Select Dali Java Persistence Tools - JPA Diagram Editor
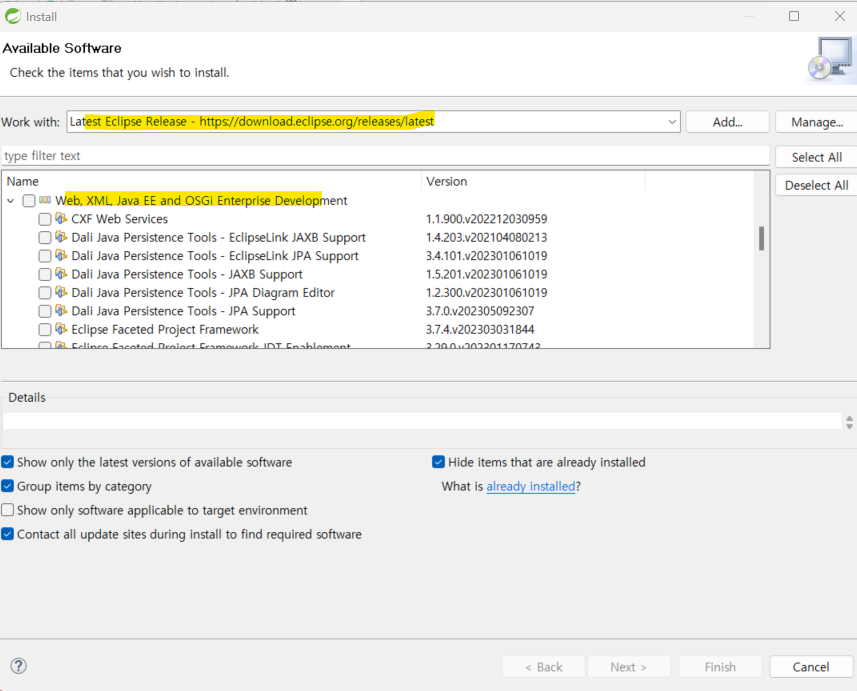Viewport: 857px width, 691px height. (x=203, y=292)
